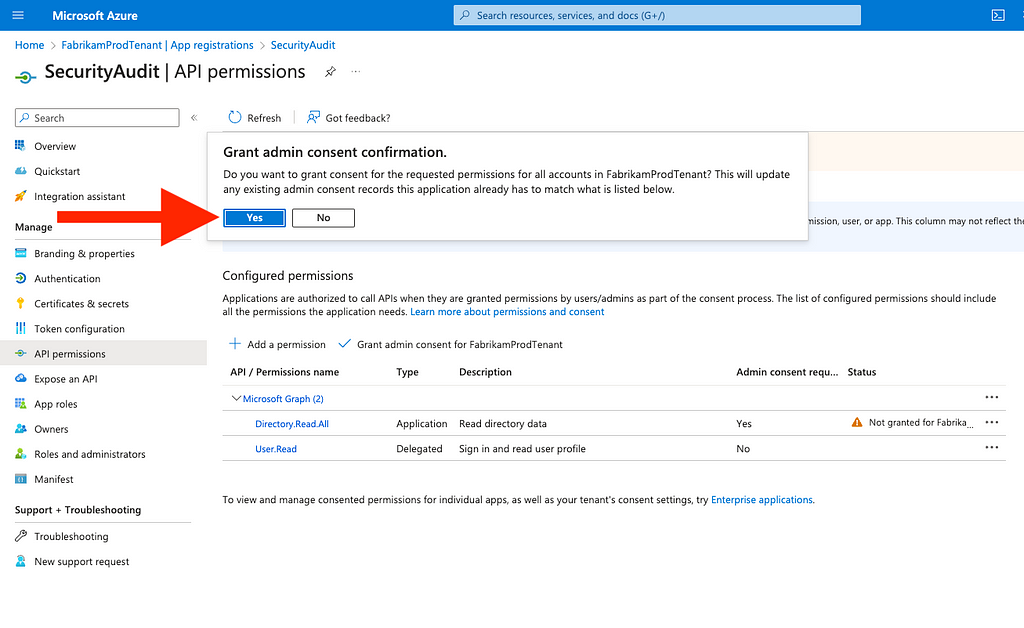Open Microsoft Graph (2) API link

coord(283,399)
